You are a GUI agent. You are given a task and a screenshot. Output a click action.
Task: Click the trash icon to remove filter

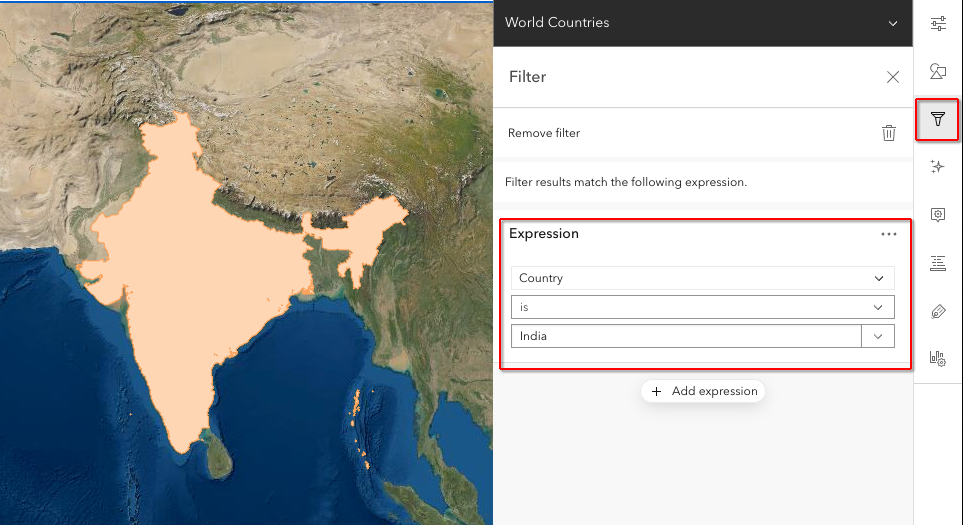point(889,133)
